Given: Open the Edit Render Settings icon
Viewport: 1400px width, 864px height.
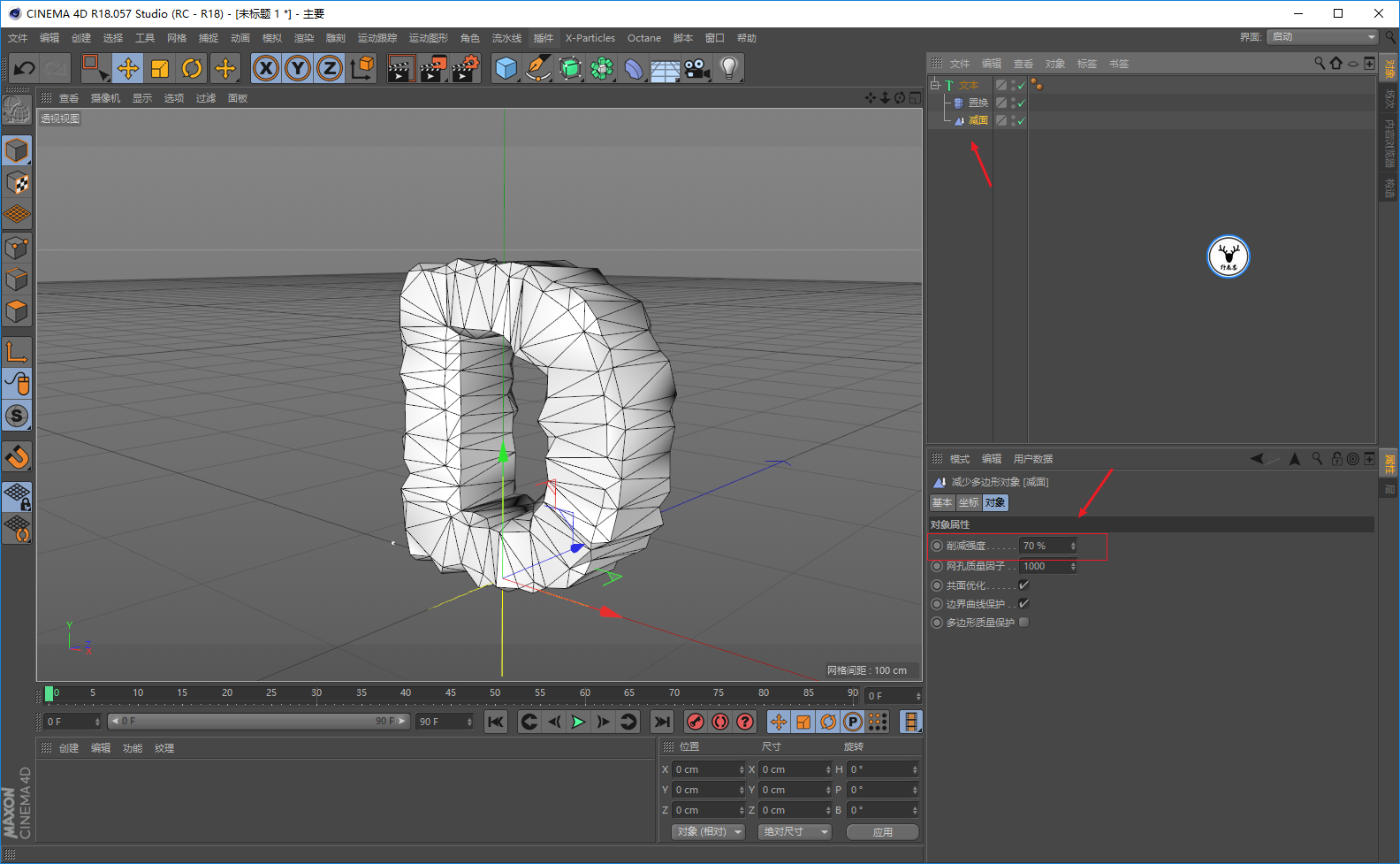Looking at the screenshot, I should [465, 68].
